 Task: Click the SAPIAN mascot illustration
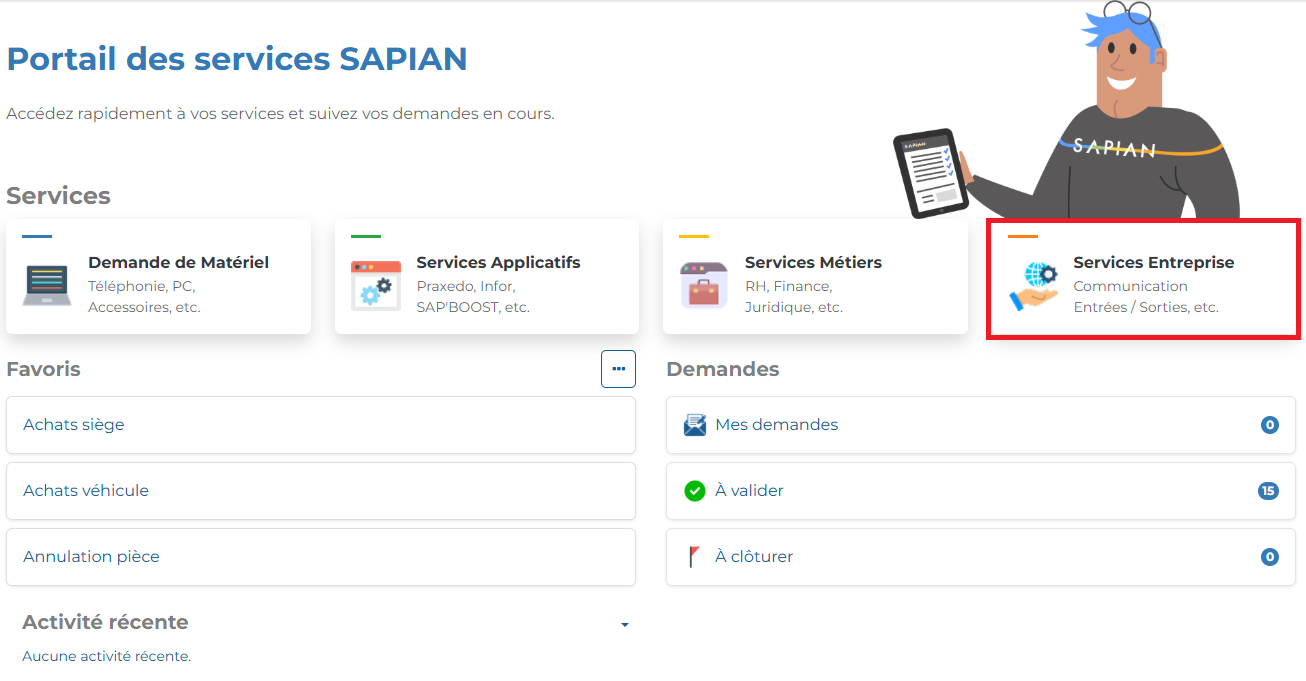coord(1068,110)
